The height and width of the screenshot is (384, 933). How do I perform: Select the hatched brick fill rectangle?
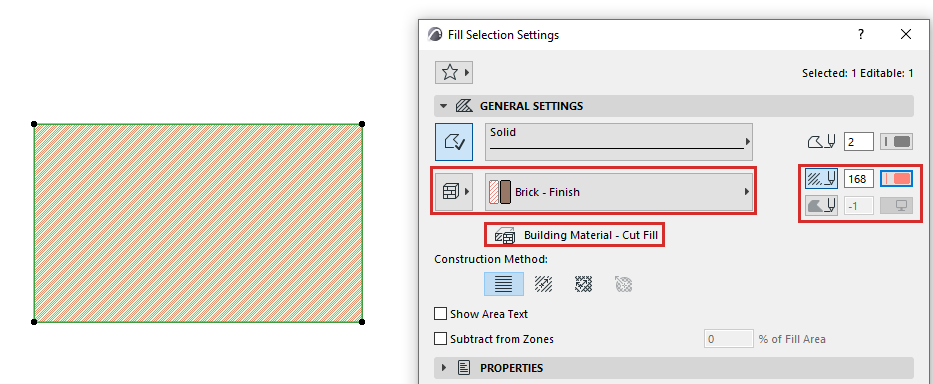198,223
